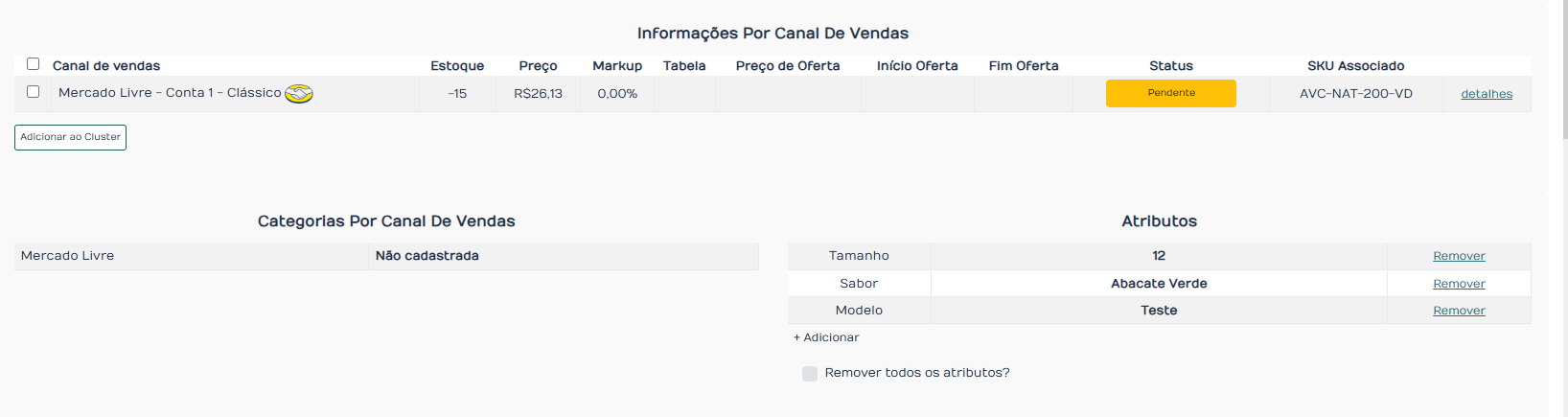Toggle the select-all checkbox beside Canal de vendas
This screenshot has height=417, width=1568.
33,64
